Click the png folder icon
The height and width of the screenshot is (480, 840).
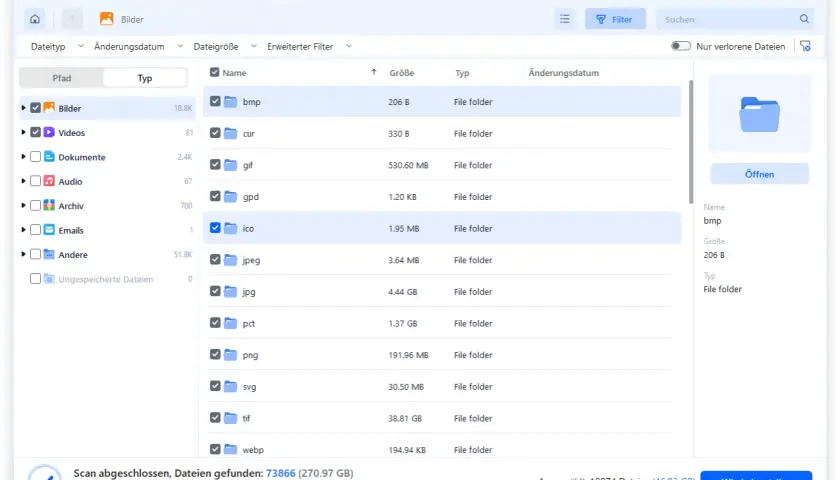pyautogui.click(x=230, y=354)
